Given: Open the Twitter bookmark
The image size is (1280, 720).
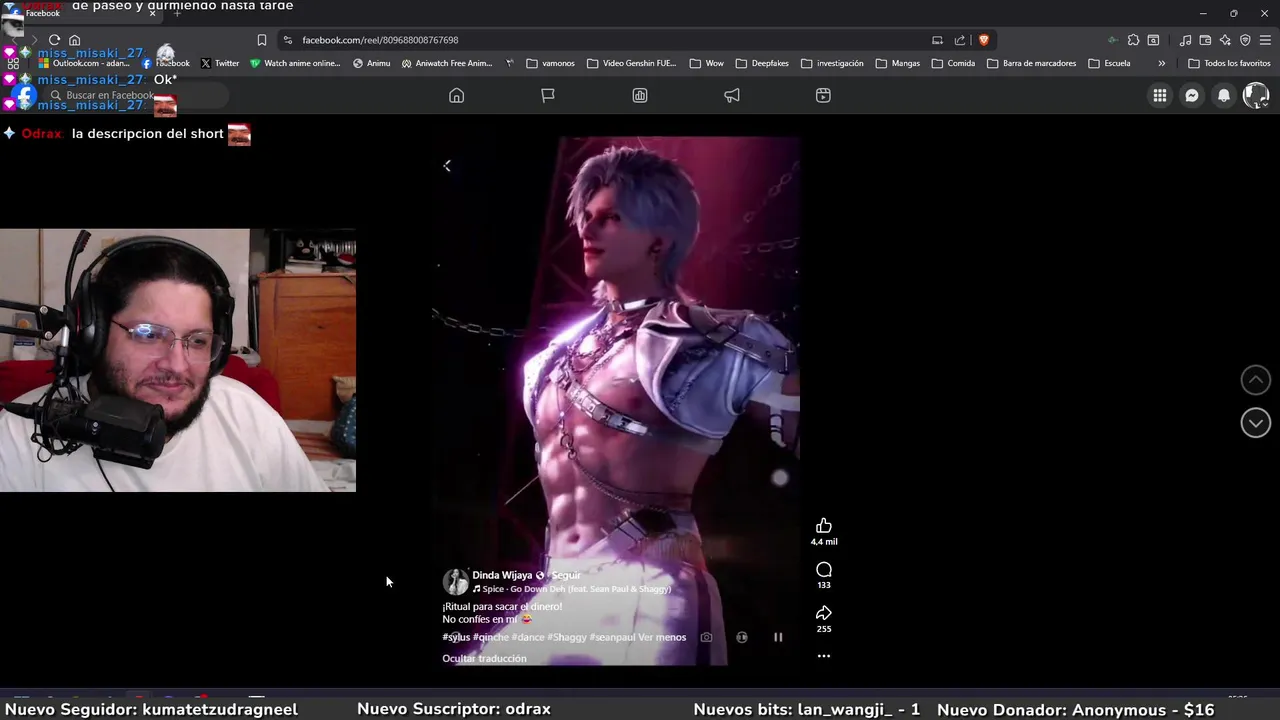Looking at the screenshot, I should click(220, 63).
